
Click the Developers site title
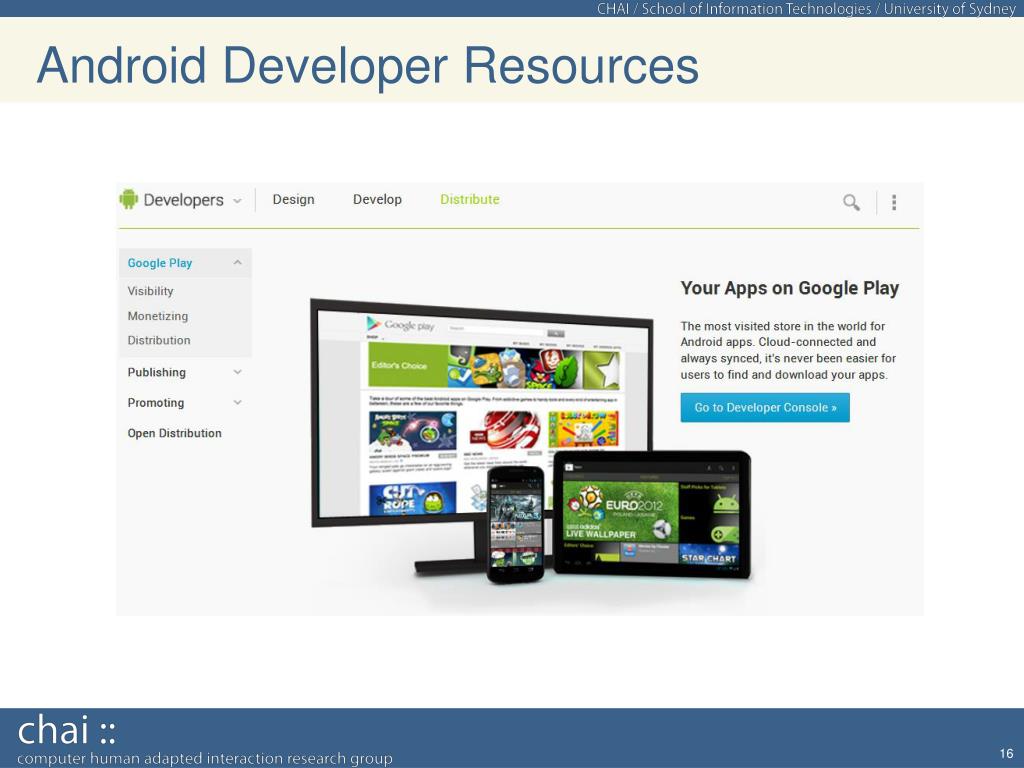pos(184,200)
